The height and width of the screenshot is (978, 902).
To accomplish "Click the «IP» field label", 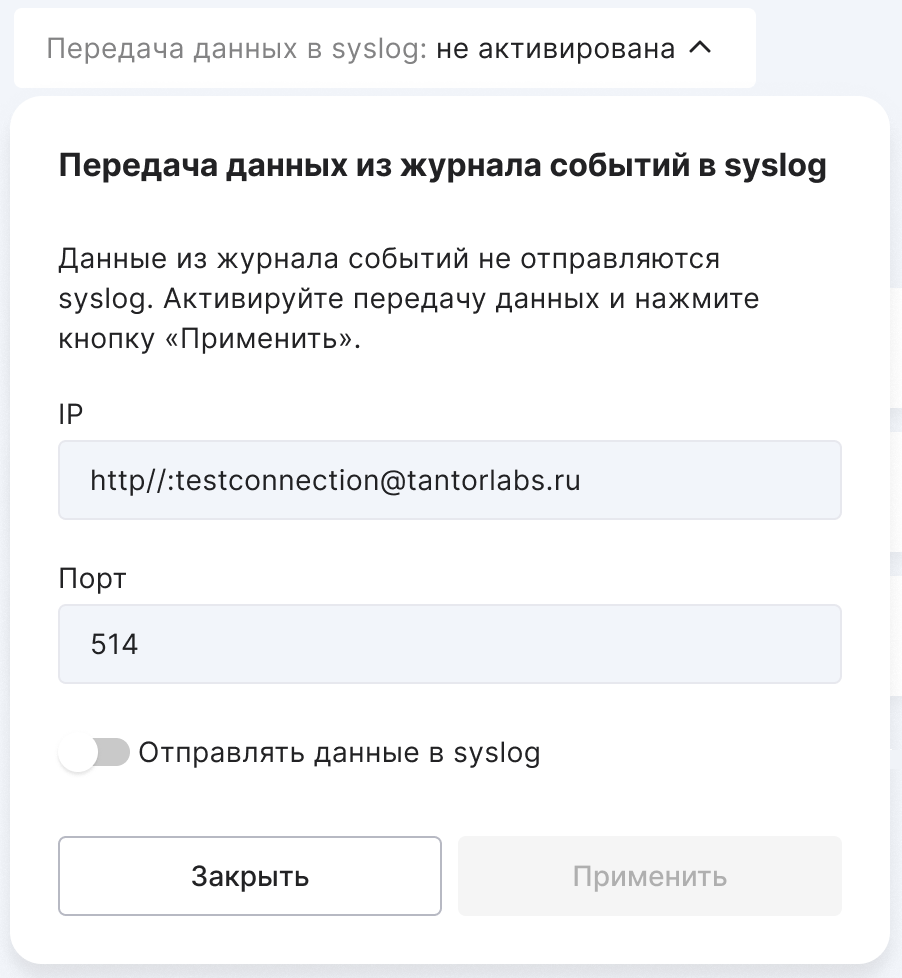I will (71, 415).
